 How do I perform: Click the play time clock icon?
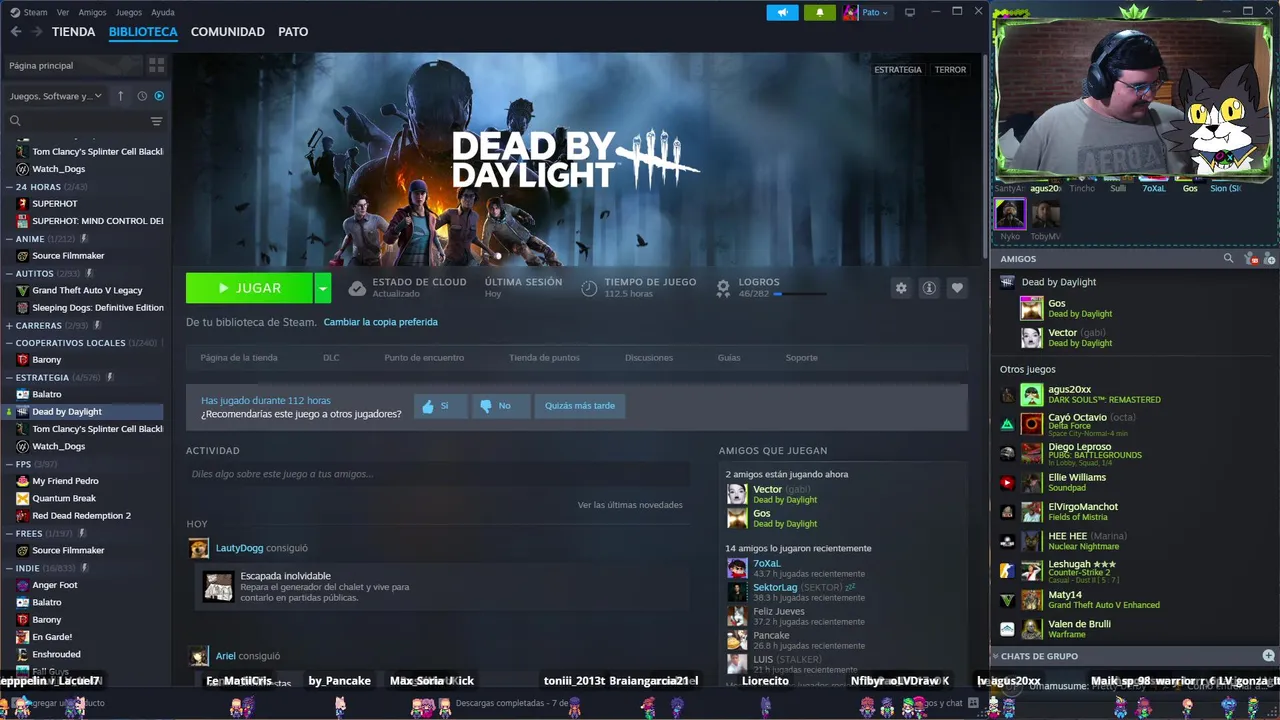coord(589,288)
